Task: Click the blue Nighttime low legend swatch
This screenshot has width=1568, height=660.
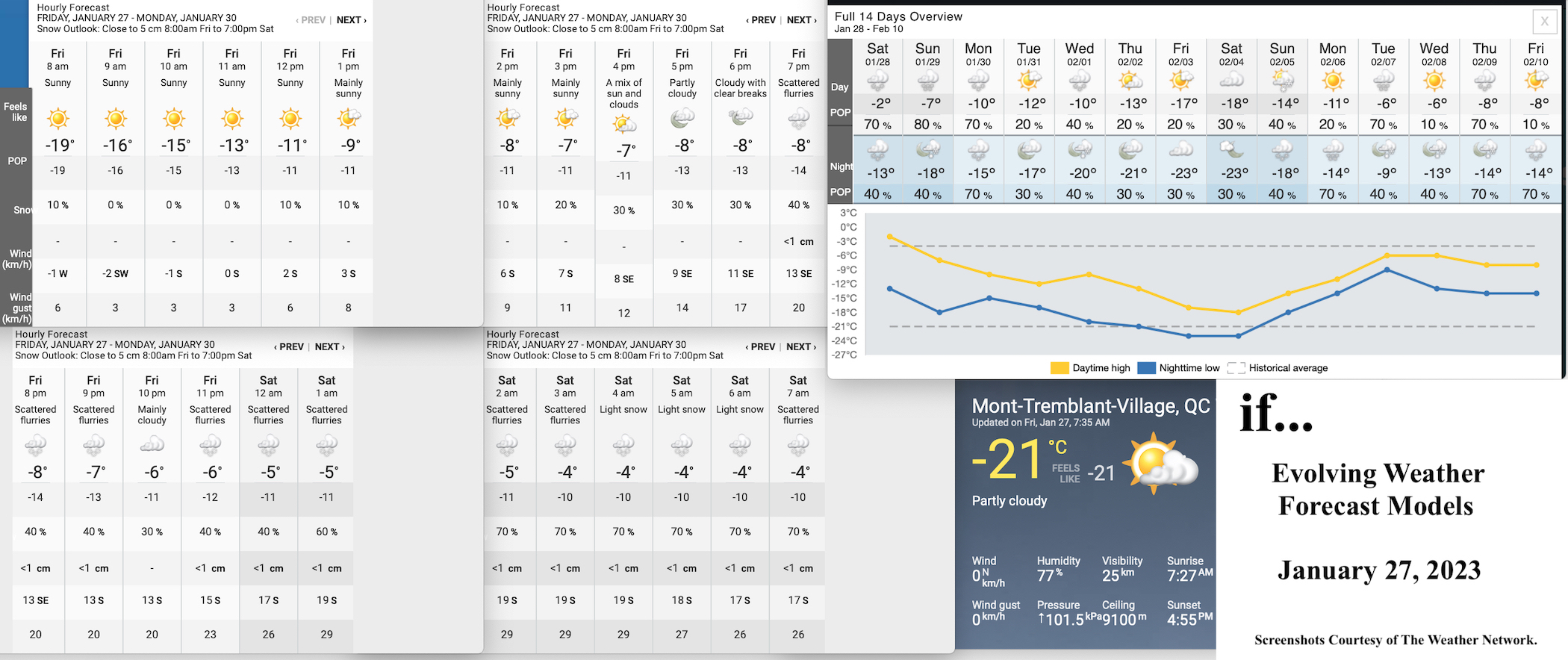Action: [x=1146, y=368]
